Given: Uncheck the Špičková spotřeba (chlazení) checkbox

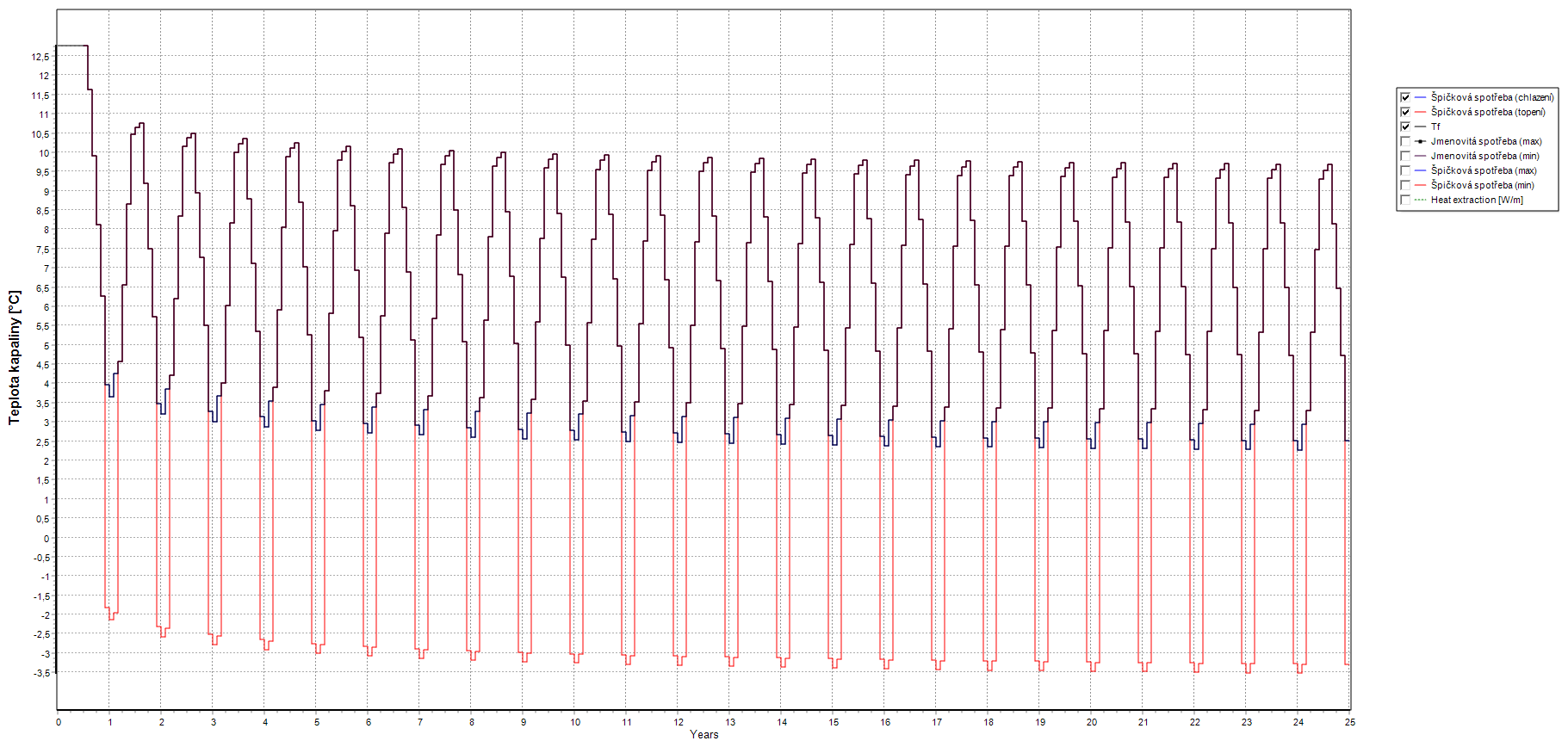Looking at the screenshot, I should click(x=1405, y=97).
